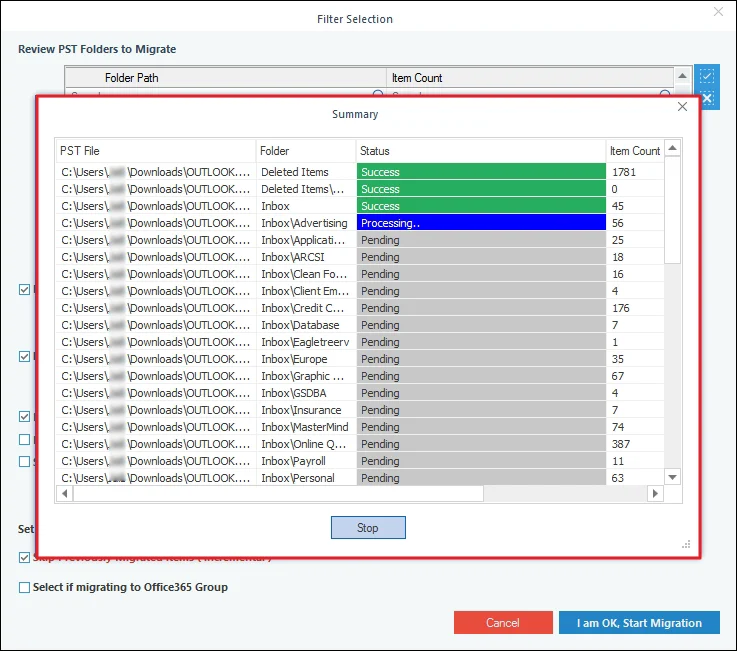Toggle the Skip Previously Migrated Items checkbox

24,557
